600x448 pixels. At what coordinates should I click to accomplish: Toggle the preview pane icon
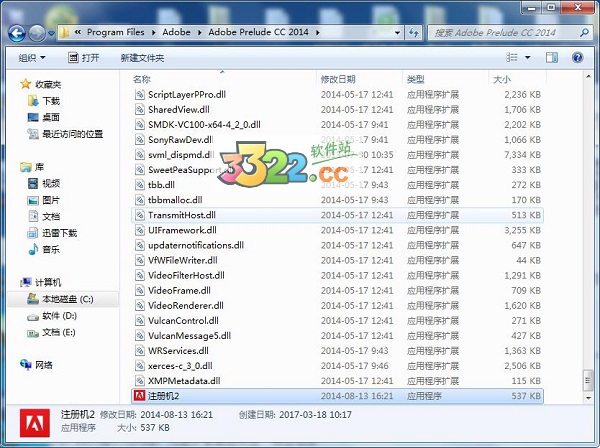551,58
